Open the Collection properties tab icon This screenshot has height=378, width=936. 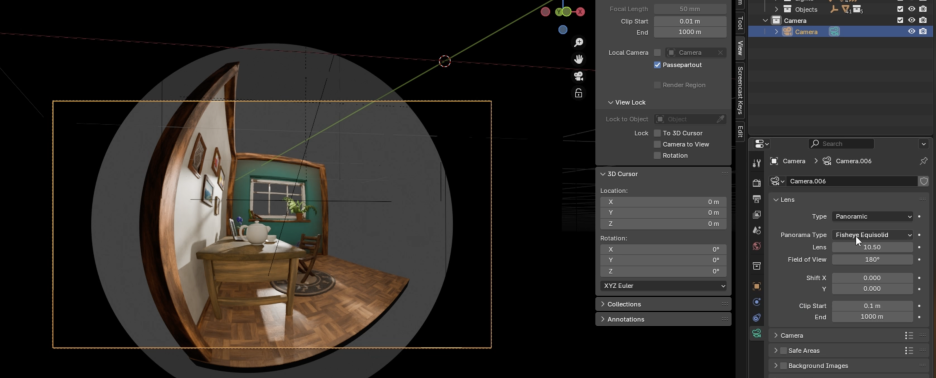(x=757, y=266)
